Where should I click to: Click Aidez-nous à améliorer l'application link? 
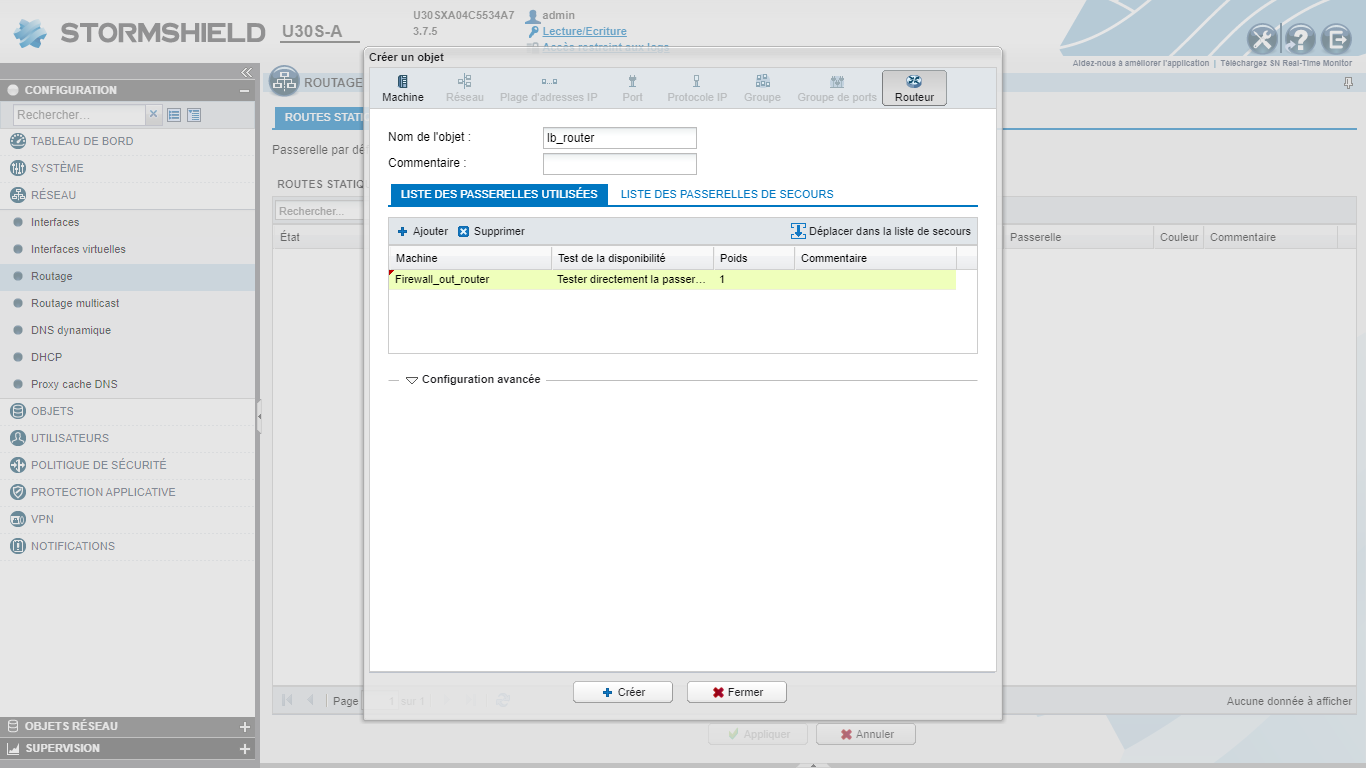1141,63
